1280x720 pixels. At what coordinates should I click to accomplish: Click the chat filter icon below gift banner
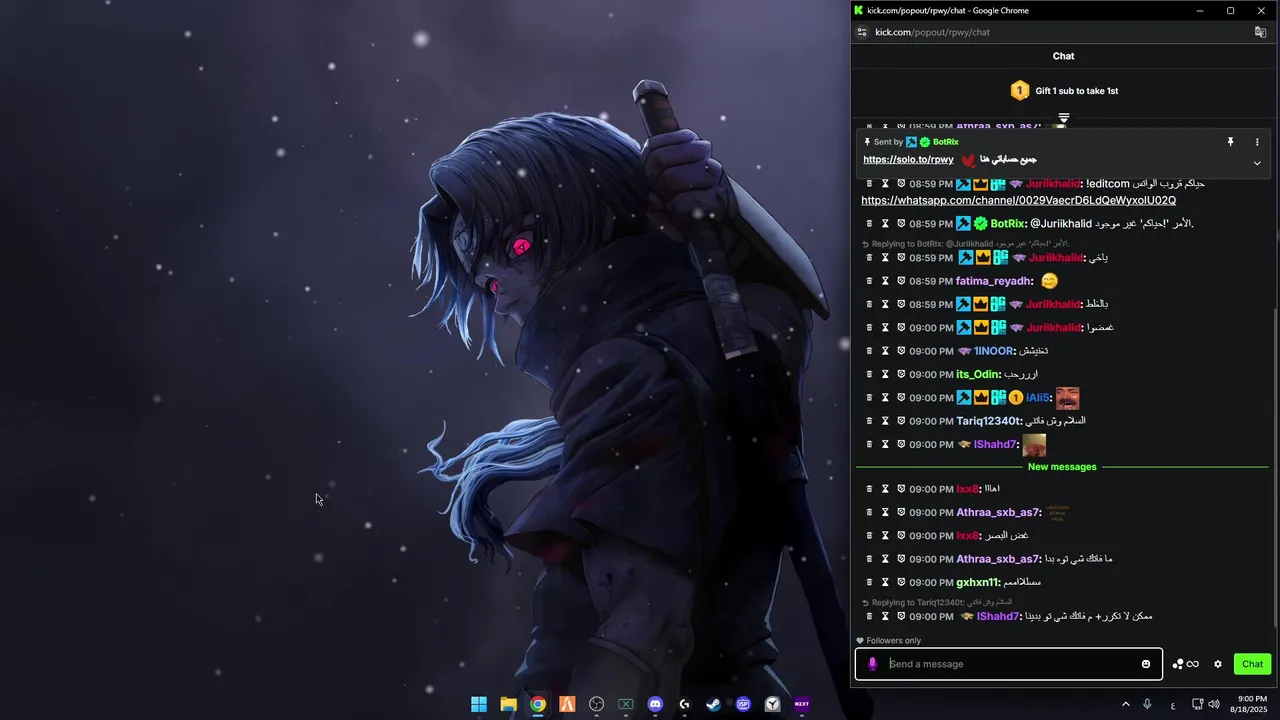click(1064, 118)
